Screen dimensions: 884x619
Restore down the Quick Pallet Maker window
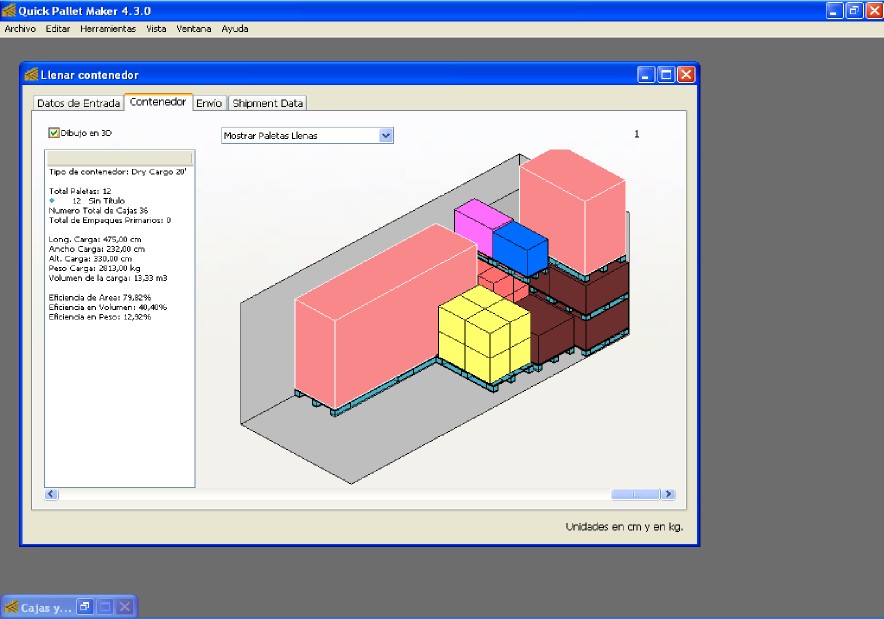(854, 11)
